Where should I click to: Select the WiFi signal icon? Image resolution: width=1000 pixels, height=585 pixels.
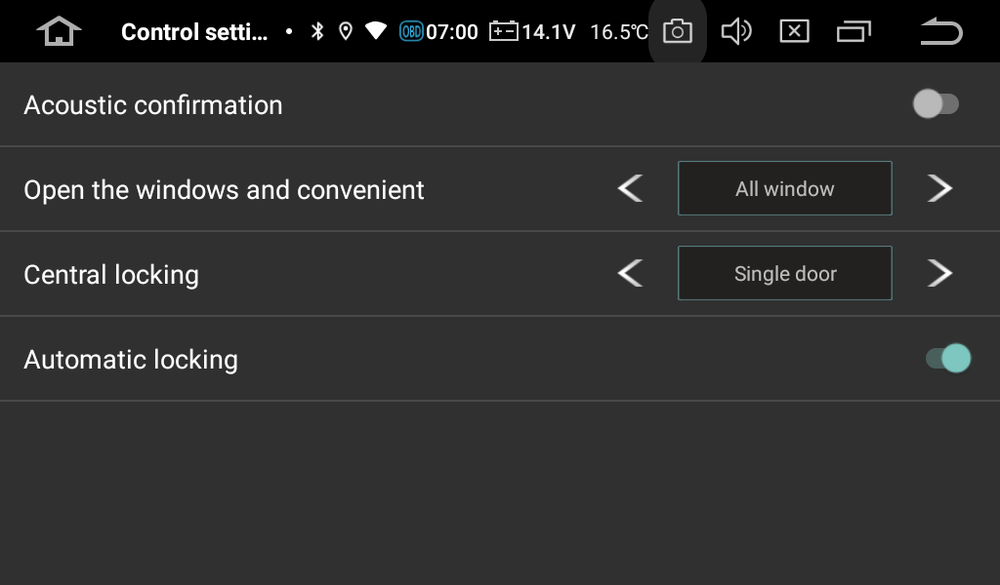[x=376, y=31]
